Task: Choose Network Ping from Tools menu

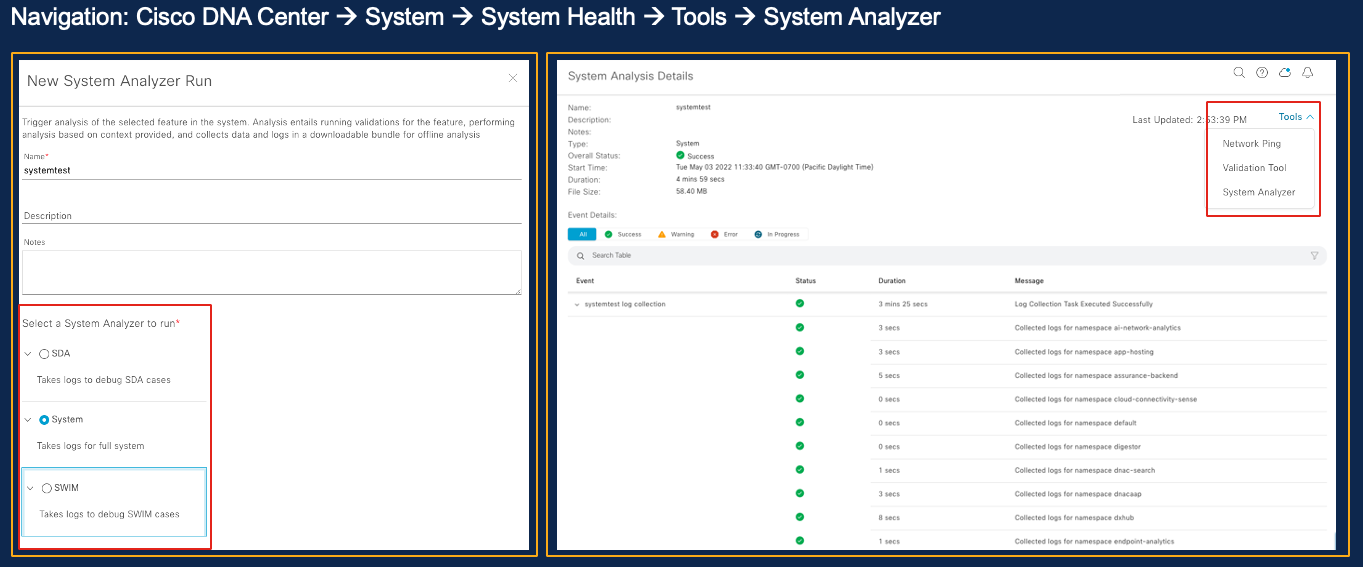Action: [x=1251, y=144]
